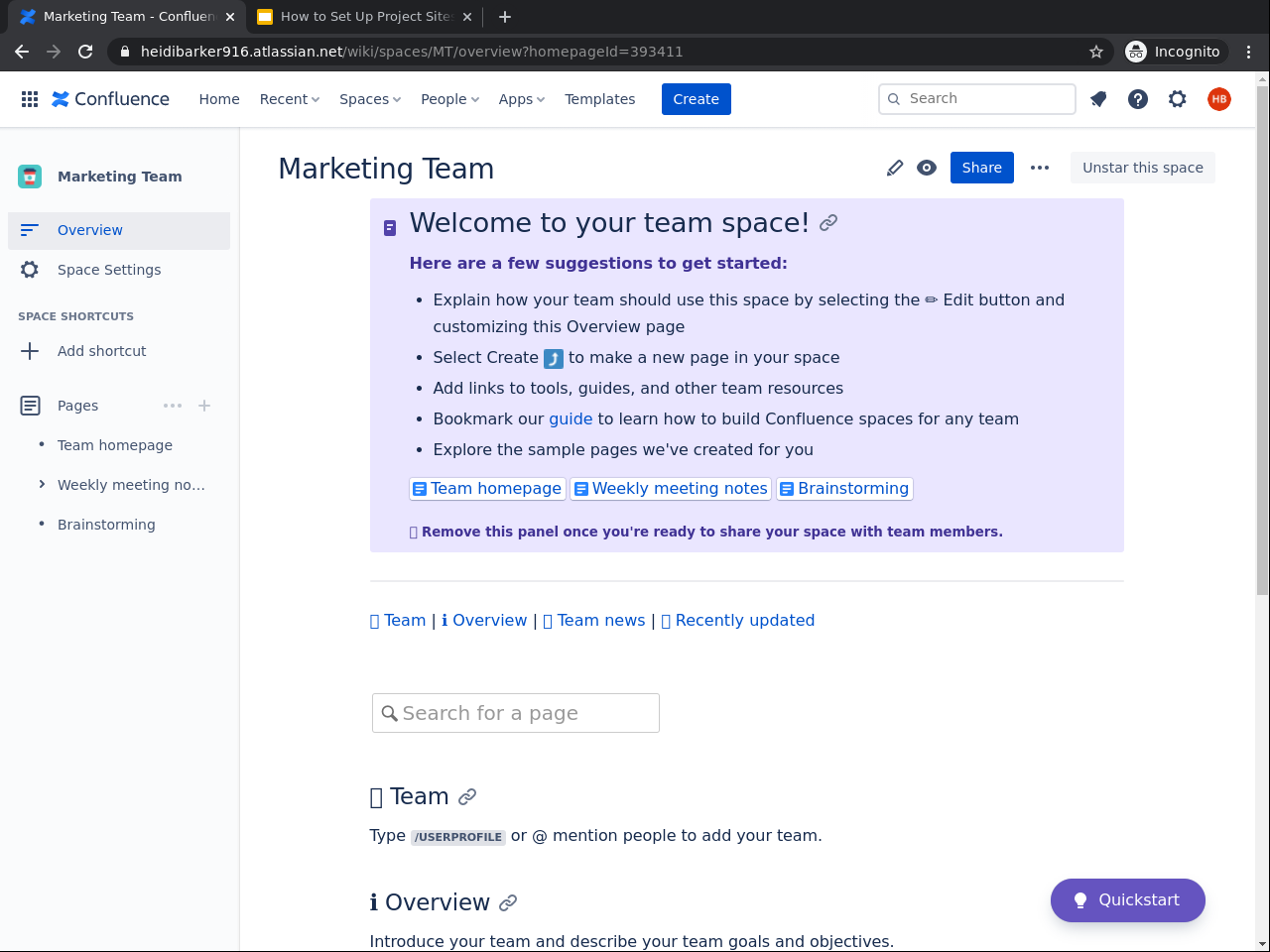Open Space Settings in the sidebar
Viewport: 1270px width, 952px height.
click(109, 270)
